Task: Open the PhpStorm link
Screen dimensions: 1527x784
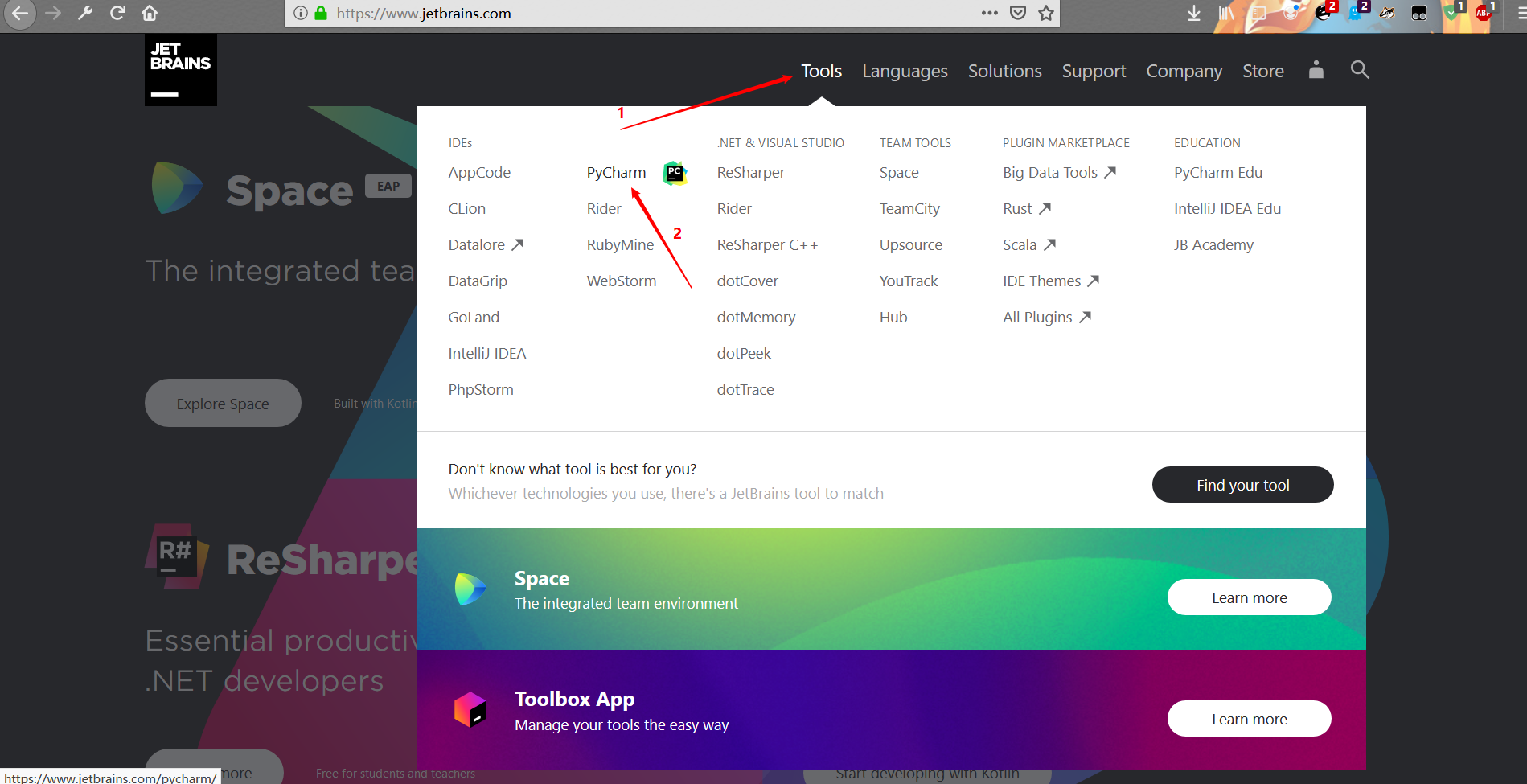Action: pos(481,389)
